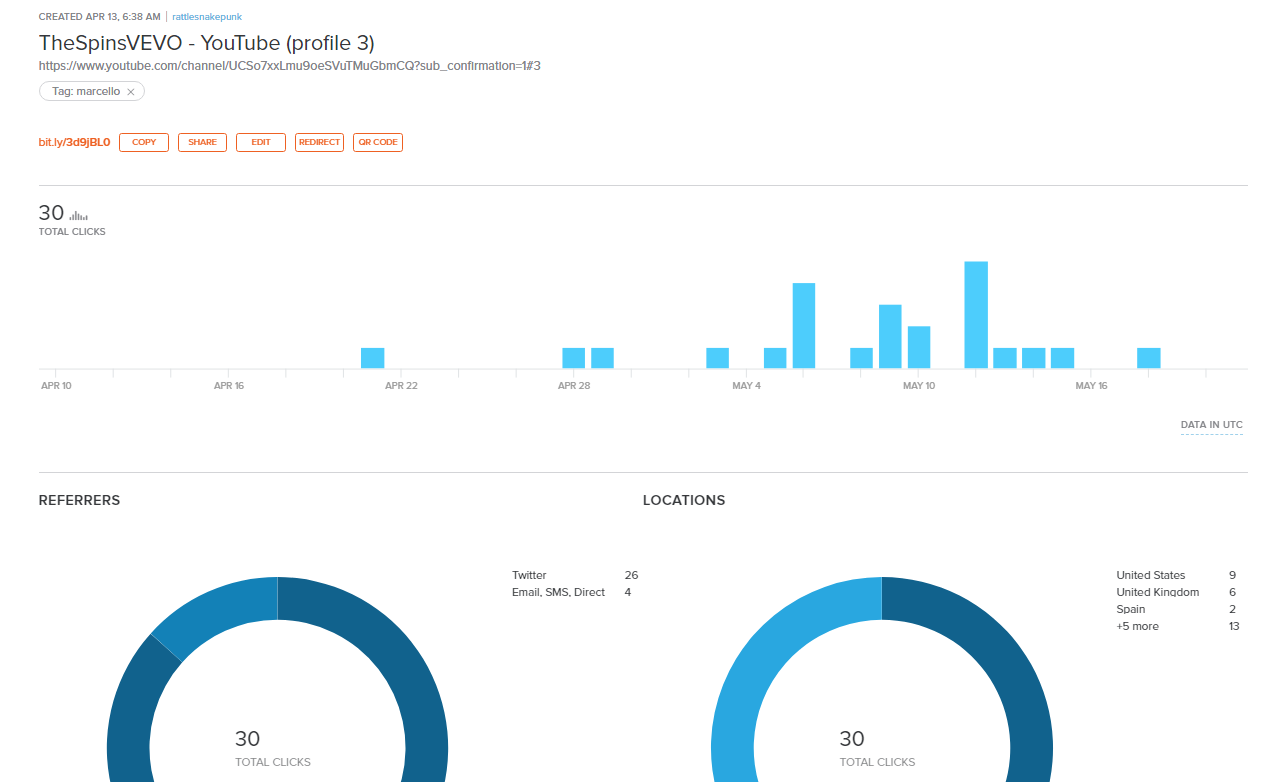The height and width of the screenshot is (782, 1275).
Task: Click the Twitter referrer entry
Action: click(x=529, y=575)
